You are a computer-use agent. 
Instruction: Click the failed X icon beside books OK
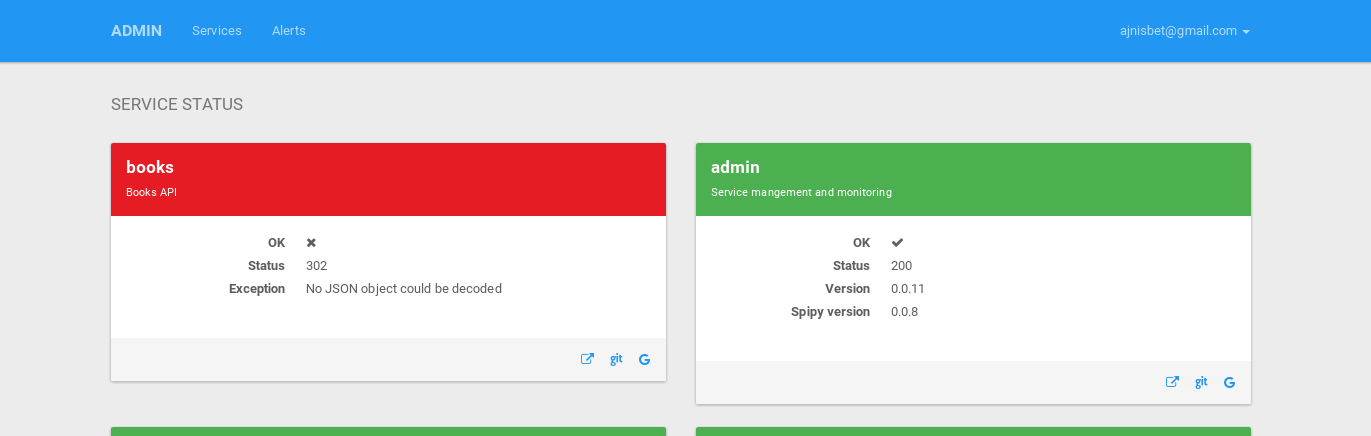[311, 243]
